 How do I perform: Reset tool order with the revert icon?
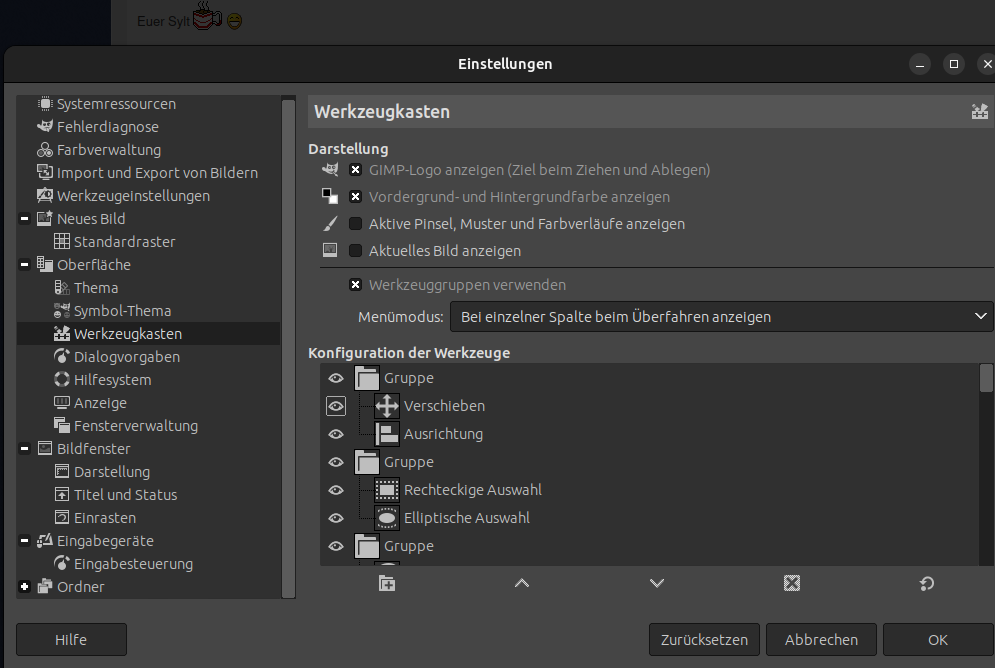click(x=926, y=584)
